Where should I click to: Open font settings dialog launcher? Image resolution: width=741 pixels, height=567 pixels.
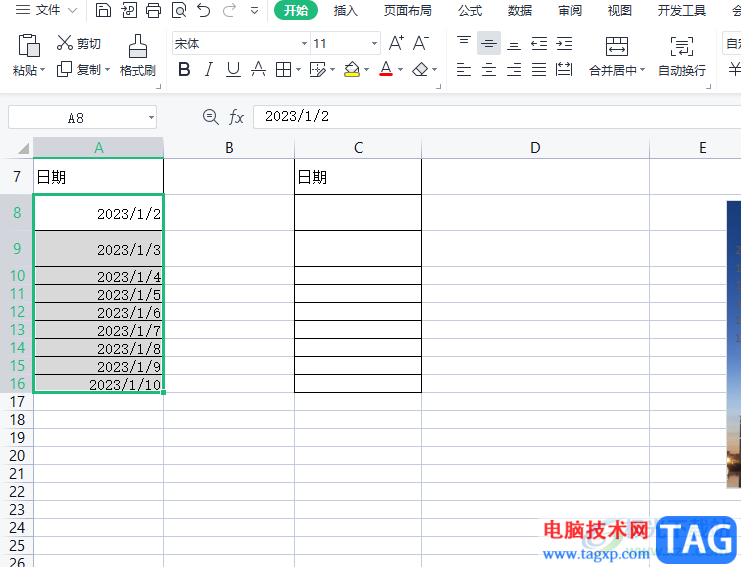pyautogui.click(x=438, y=86)
